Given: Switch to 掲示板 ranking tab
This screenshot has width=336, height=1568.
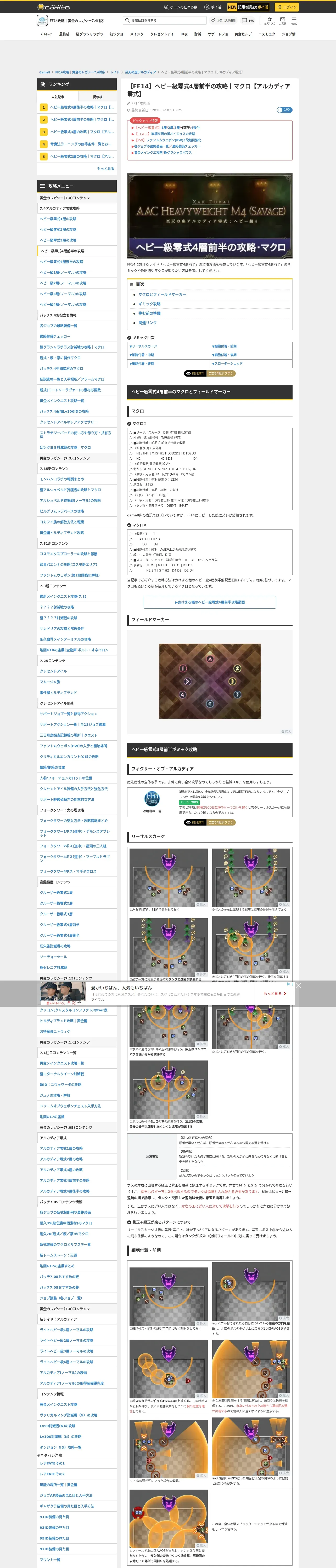Looking at the screenshot, I should point(98,97).
